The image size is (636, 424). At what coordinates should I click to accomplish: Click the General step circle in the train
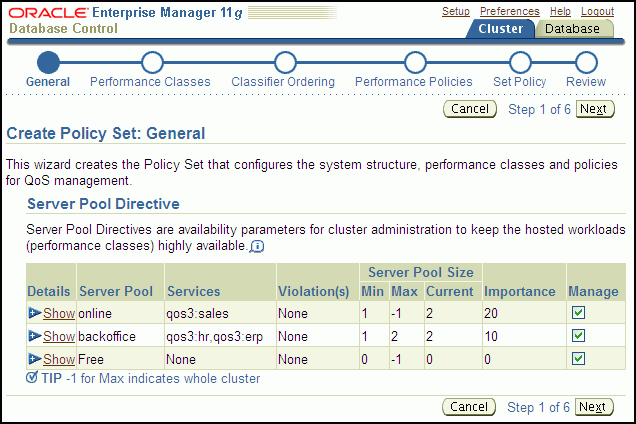48,63
